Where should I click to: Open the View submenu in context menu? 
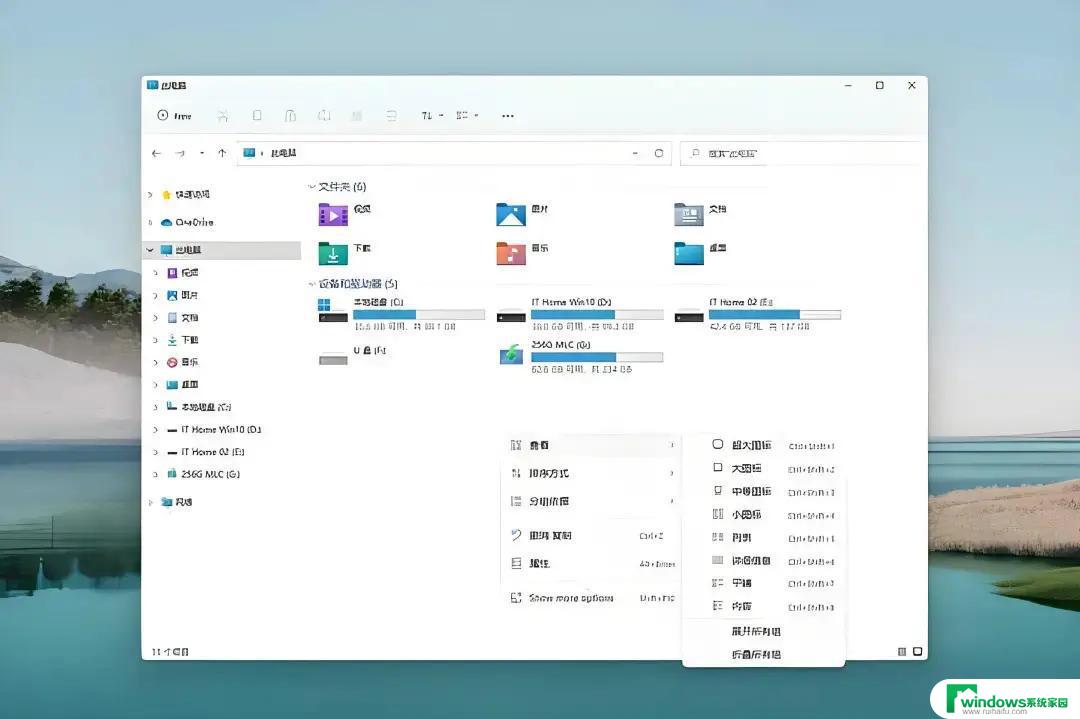tap(592, 446)
